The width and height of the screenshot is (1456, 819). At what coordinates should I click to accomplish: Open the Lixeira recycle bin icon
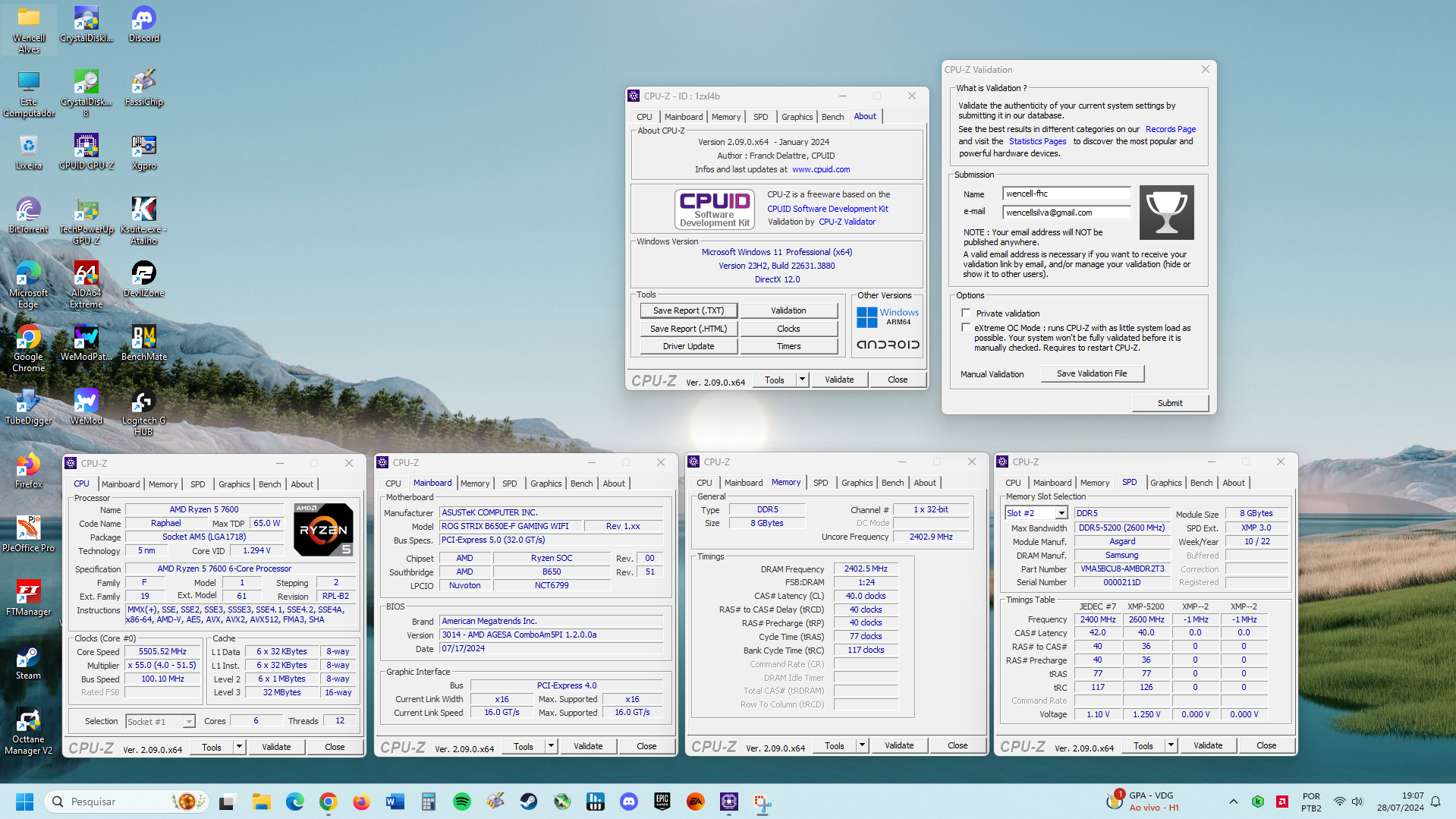click(x=29, y=152)
